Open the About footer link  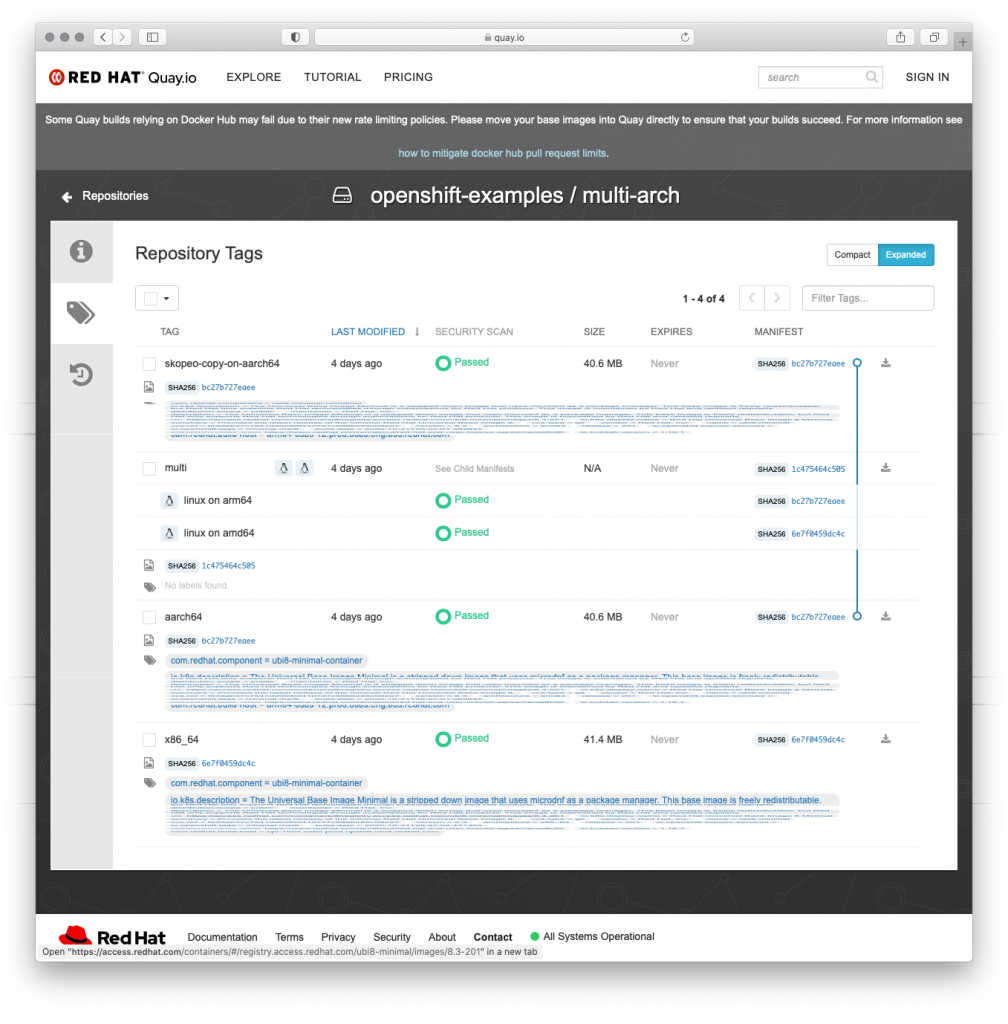click(x=442, y=937)
